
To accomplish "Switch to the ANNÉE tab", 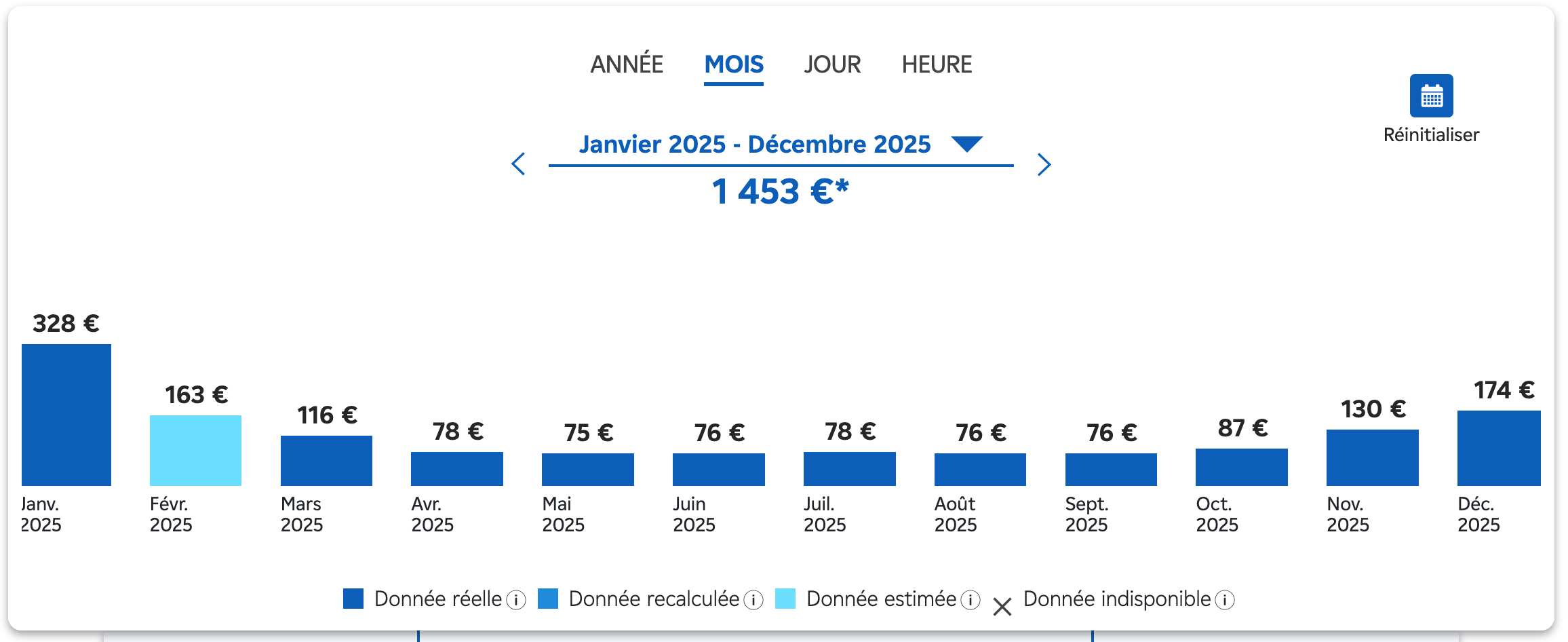I will (627, 64).
